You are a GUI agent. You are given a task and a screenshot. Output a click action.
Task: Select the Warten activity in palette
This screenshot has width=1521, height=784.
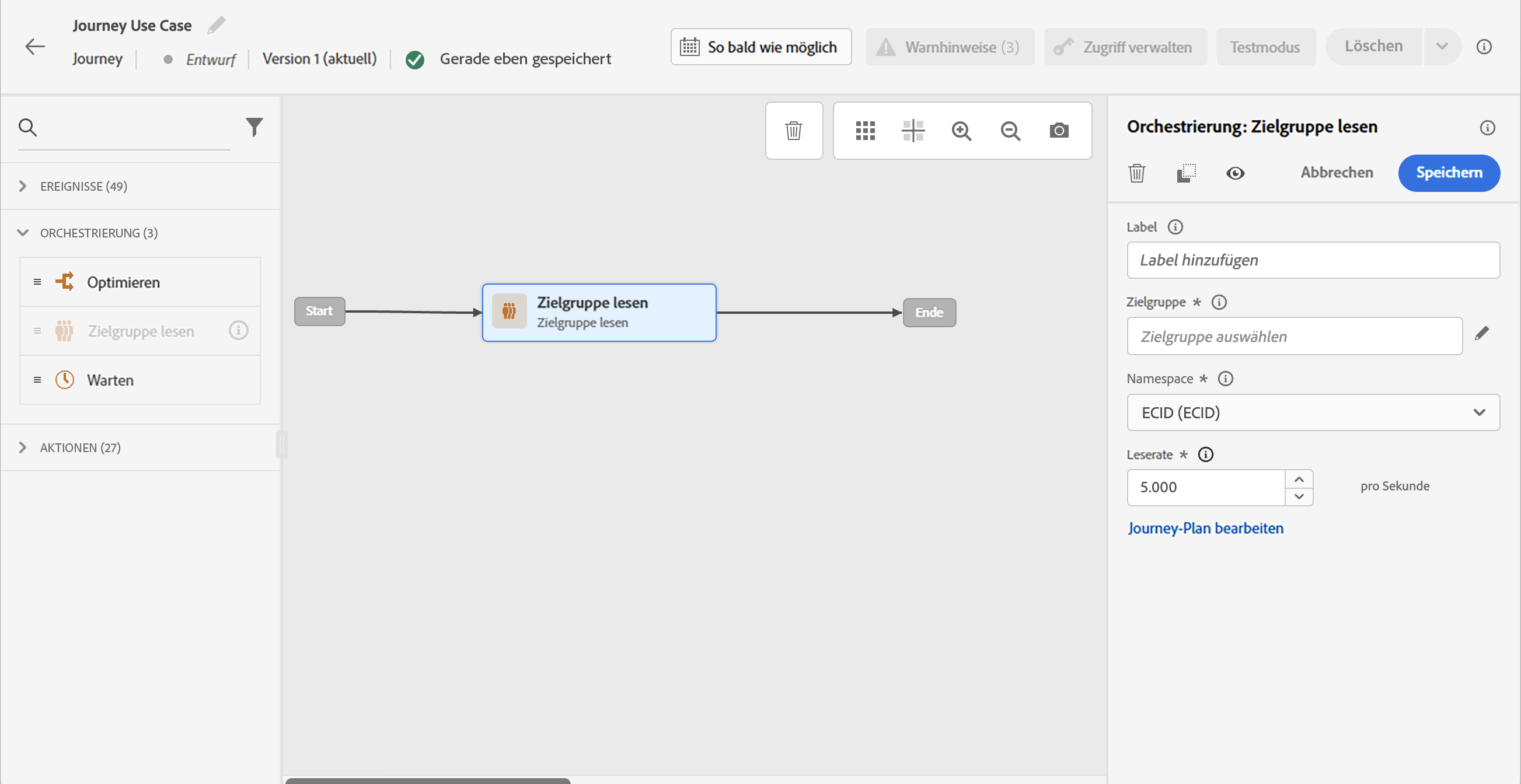(110, 380)
